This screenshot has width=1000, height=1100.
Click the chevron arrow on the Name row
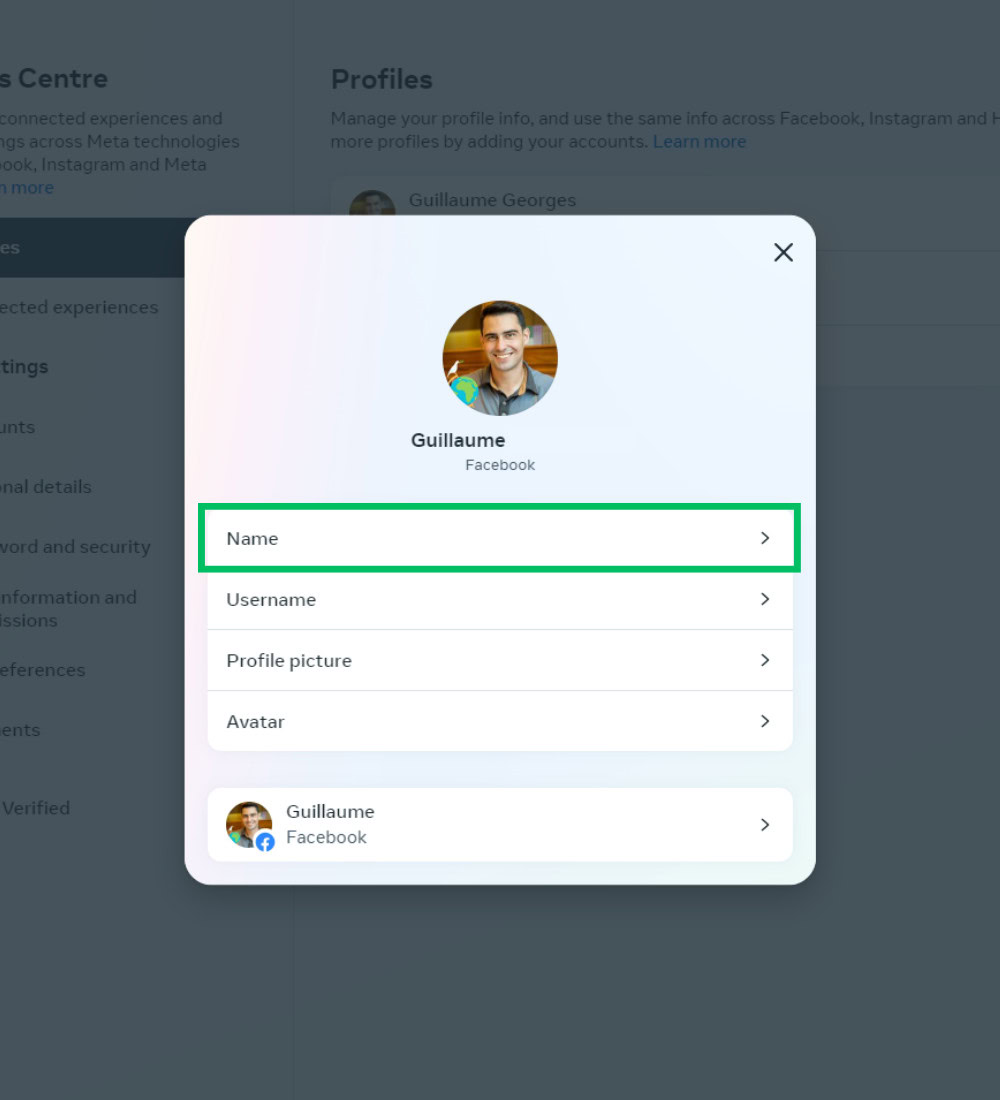click(x=765, y=538)
